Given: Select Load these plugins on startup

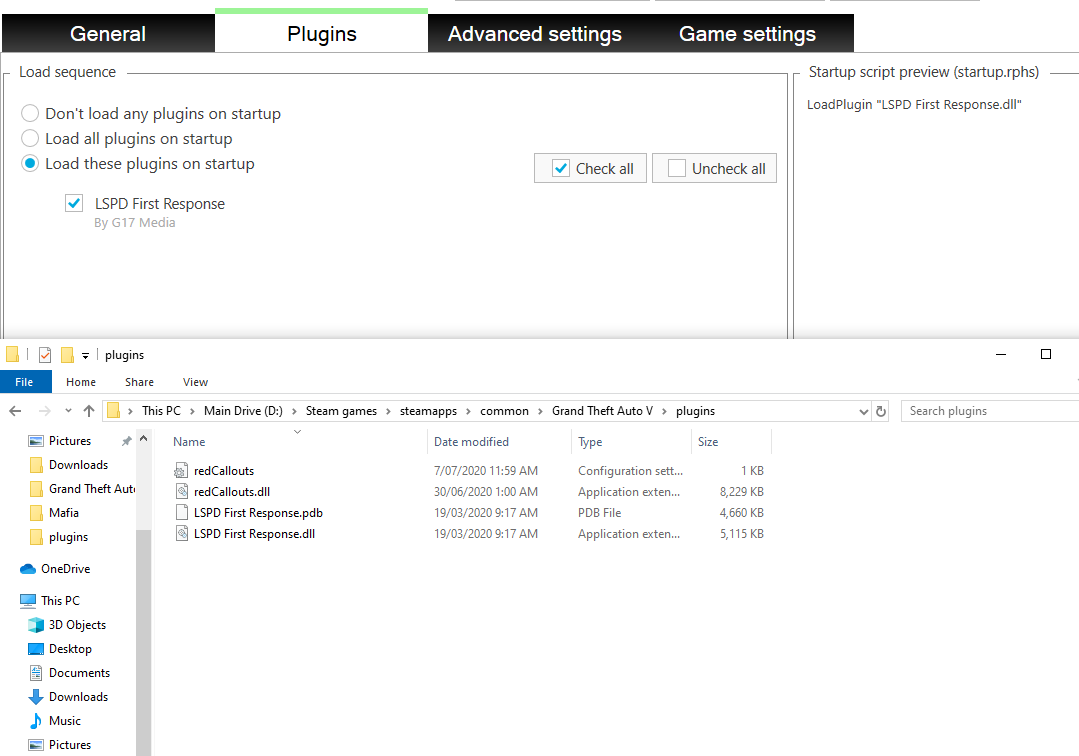Looking at the screenshot, I should (30, 163).
